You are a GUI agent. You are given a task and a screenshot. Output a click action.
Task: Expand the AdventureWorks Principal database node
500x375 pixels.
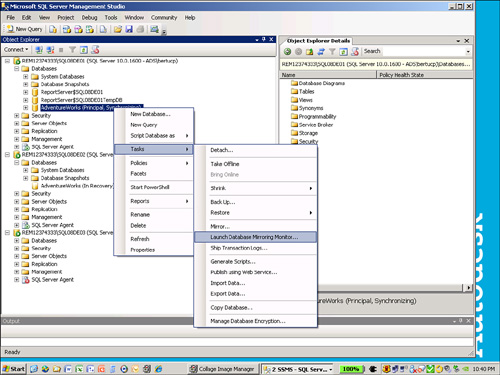point(26,108)
